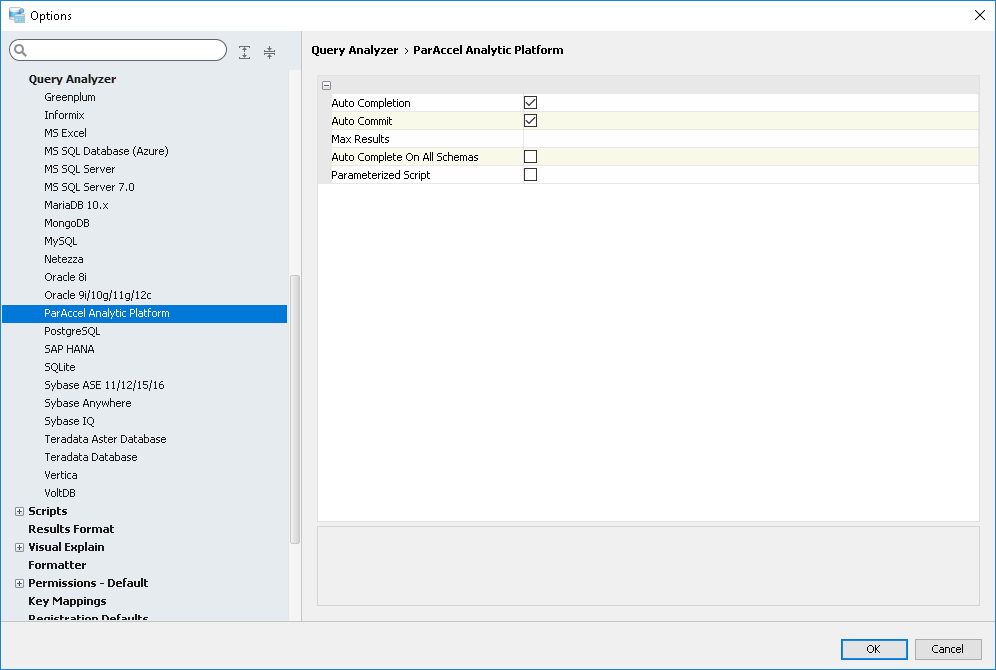
Task: Open the Results Format settings
Action: tap(71, 529)
